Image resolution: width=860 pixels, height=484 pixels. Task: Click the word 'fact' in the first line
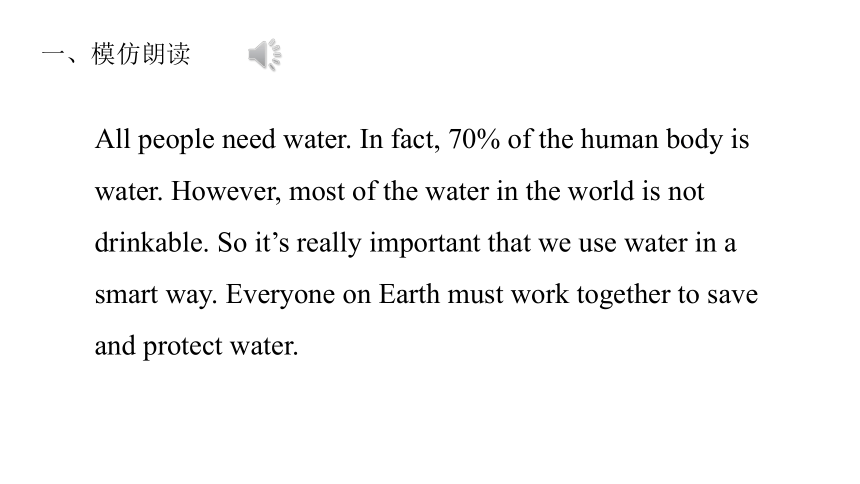point(415,139)
